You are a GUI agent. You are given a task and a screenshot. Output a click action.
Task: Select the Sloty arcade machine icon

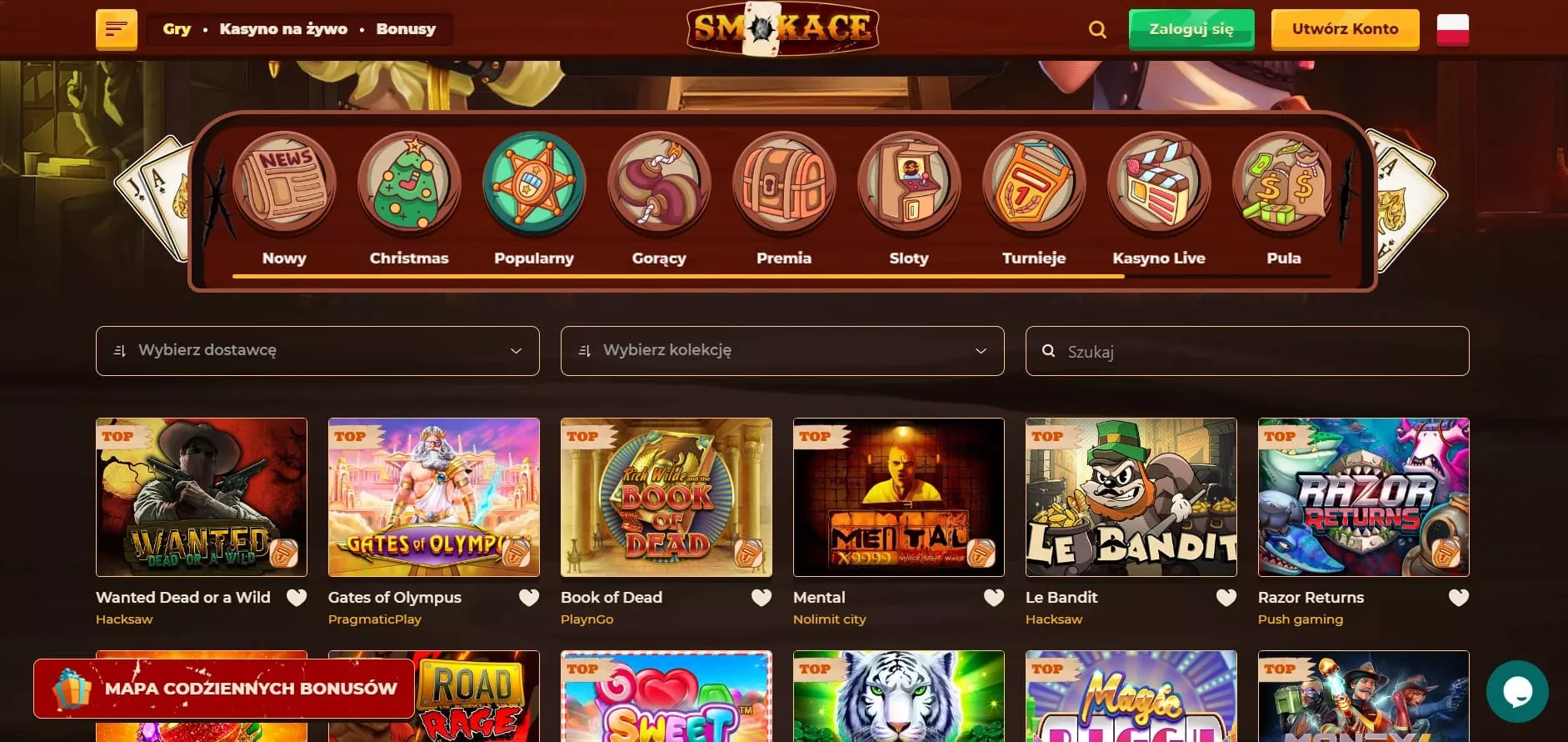(909, 183)
